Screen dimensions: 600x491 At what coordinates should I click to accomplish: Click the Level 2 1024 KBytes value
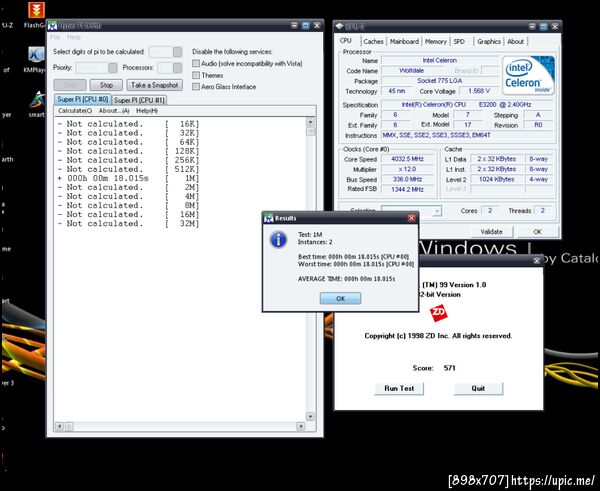[x=496, y=179]
